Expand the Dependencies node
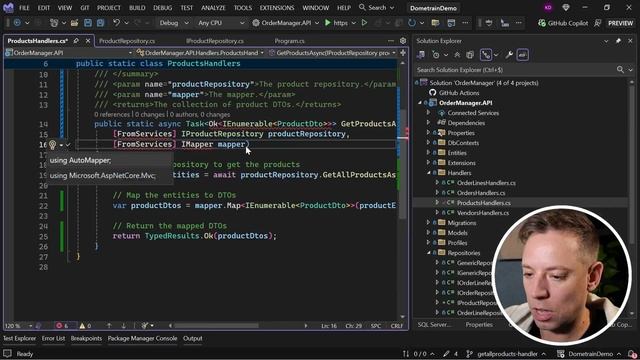Viewport: 640px width, 360px height. (x=429, y=123)
